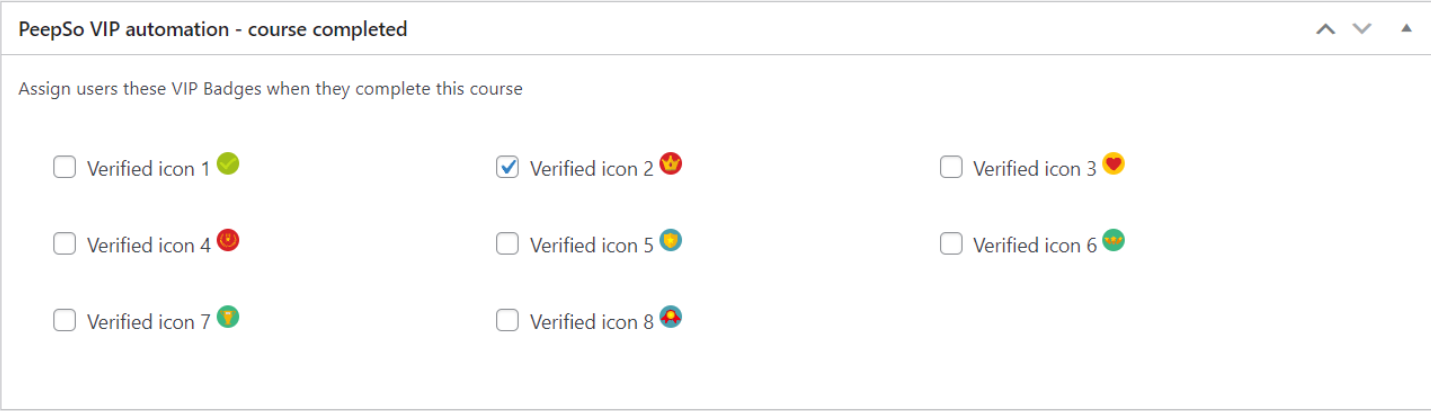The width and height of the screenshot is (1431, 411).
Task: Move the panel up with the arrow
Action: (1326, 29)
